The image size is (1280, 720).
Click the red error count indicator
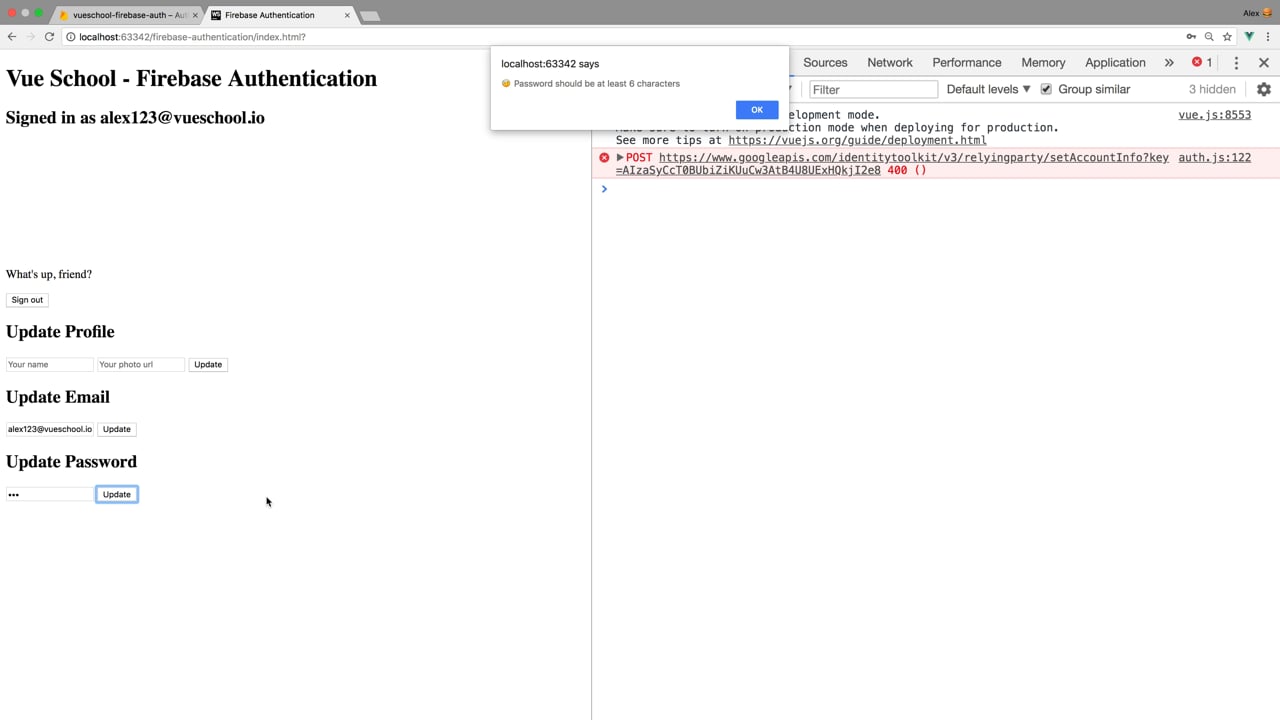point(1202,62)
